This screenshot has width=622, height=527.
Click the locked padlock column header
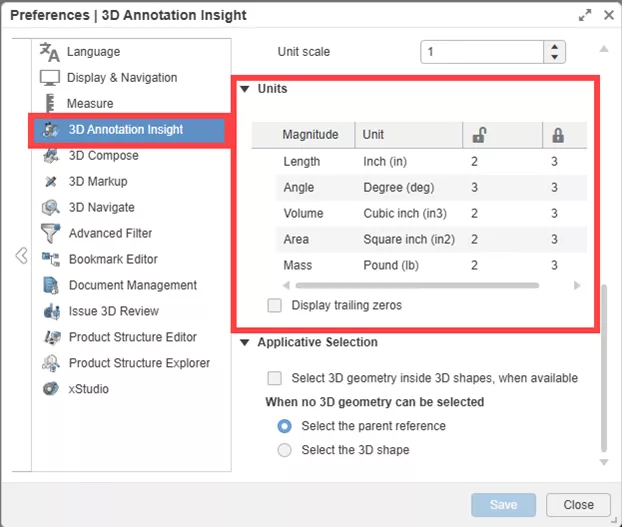coord(558,135)
